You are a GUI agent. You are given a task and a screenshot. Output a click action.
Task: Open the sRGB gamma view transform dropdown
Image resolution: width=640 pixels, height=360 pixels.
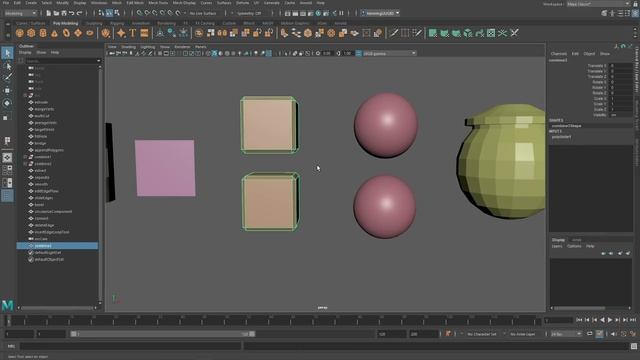[389, 53]
